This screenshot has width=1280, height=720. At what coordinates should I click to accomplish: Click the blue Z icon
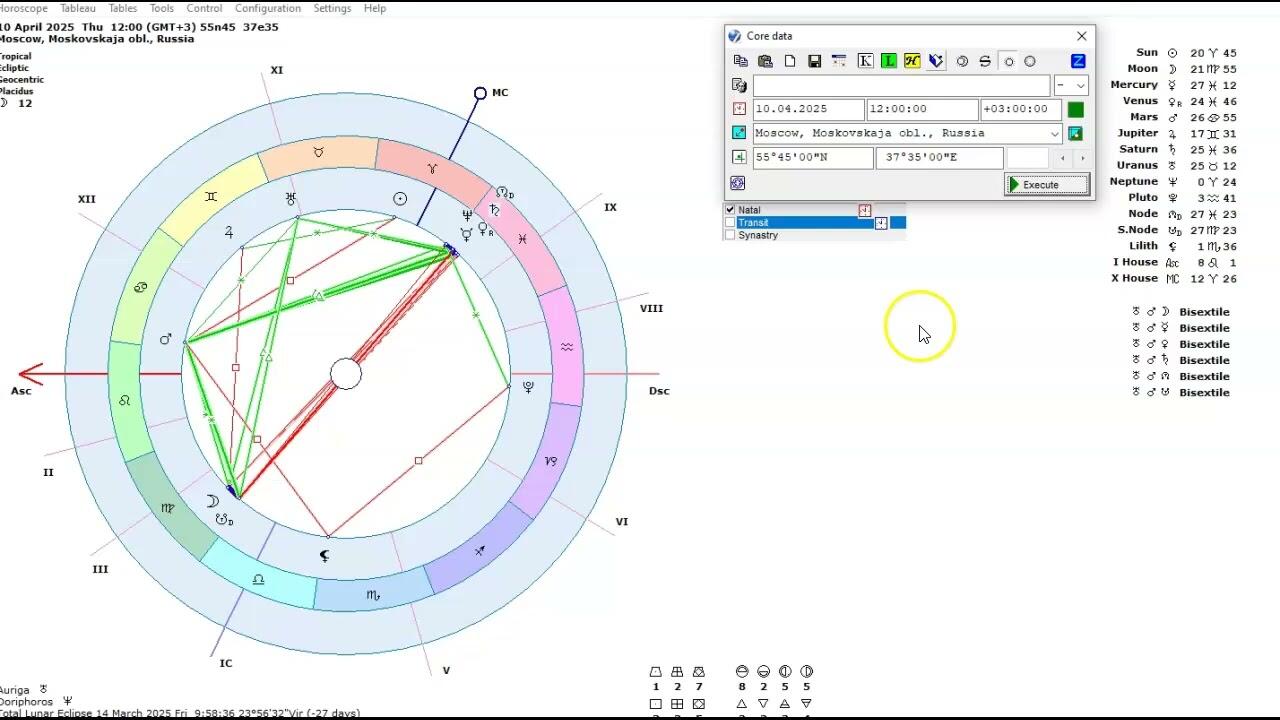(x=1078, y=61)
